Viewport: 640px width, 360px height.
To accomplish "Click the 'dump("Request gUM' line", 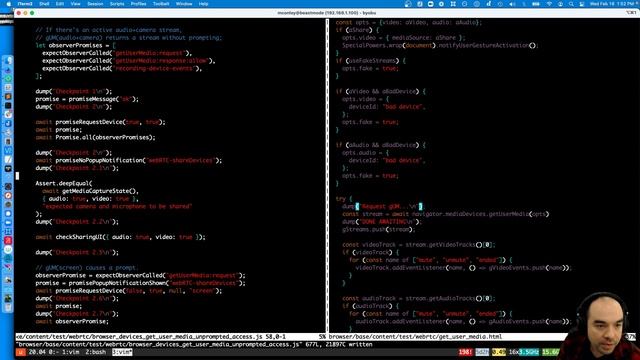I will pyautogui.click(x=384, y=207).
